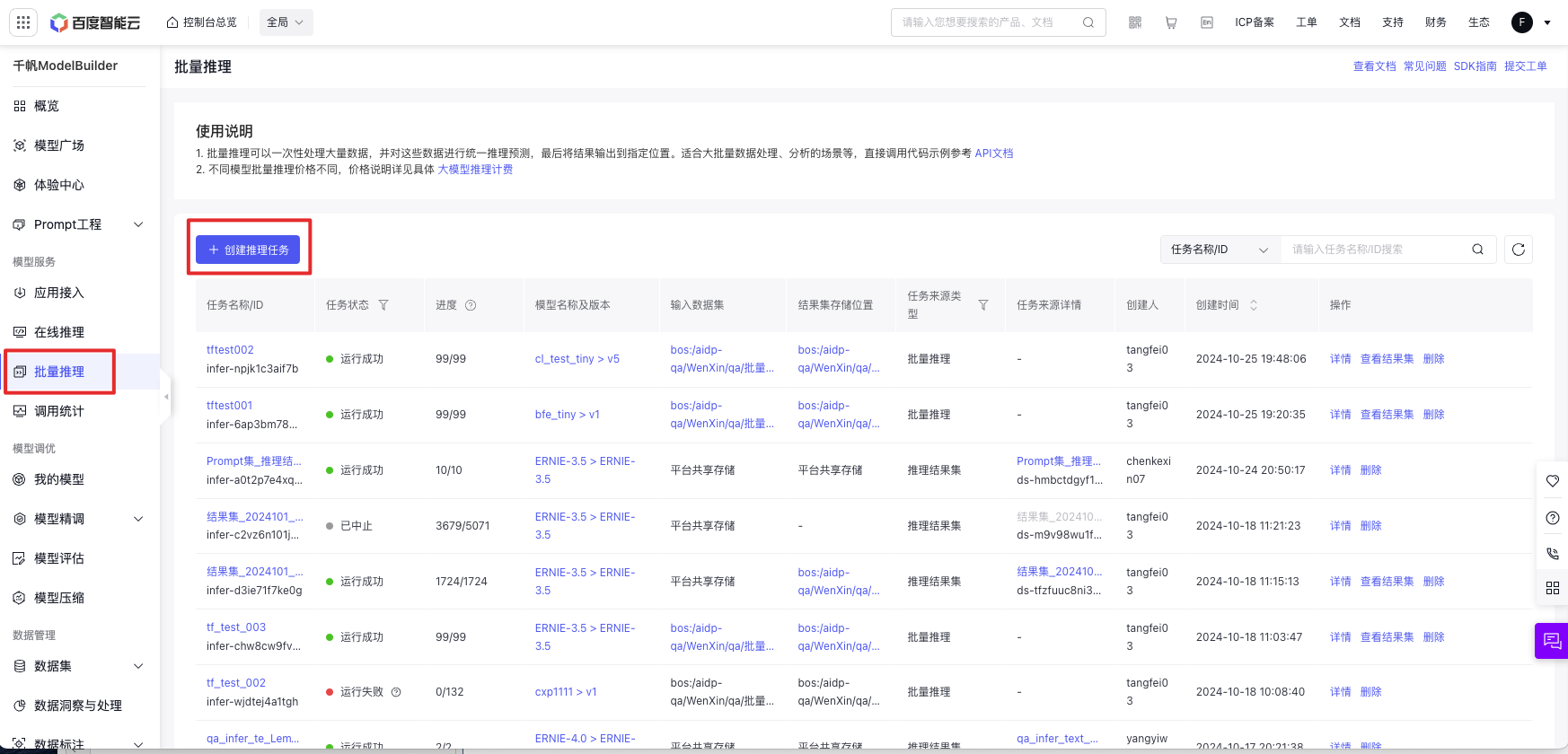Click the 模型压缩 sidebar icon

tap(20, 598)
